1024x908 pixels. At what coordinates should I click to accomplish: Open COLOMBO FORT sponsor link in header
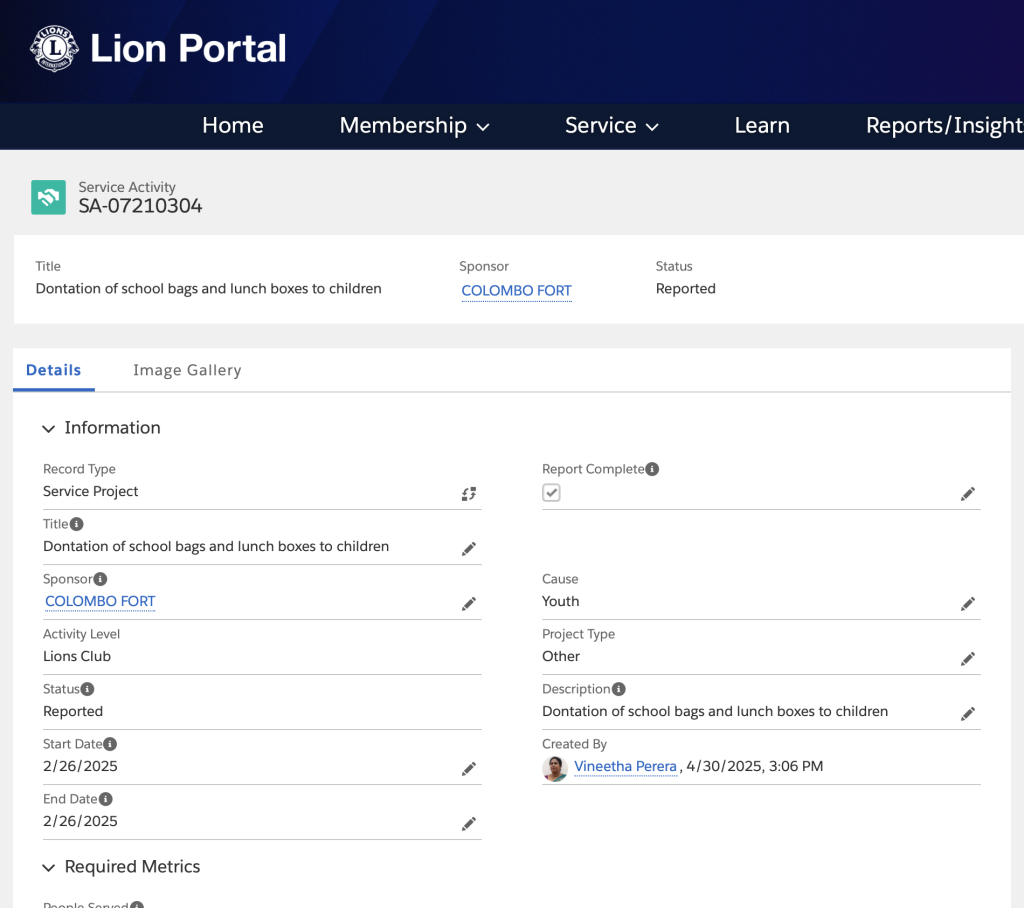coord(517,291)
